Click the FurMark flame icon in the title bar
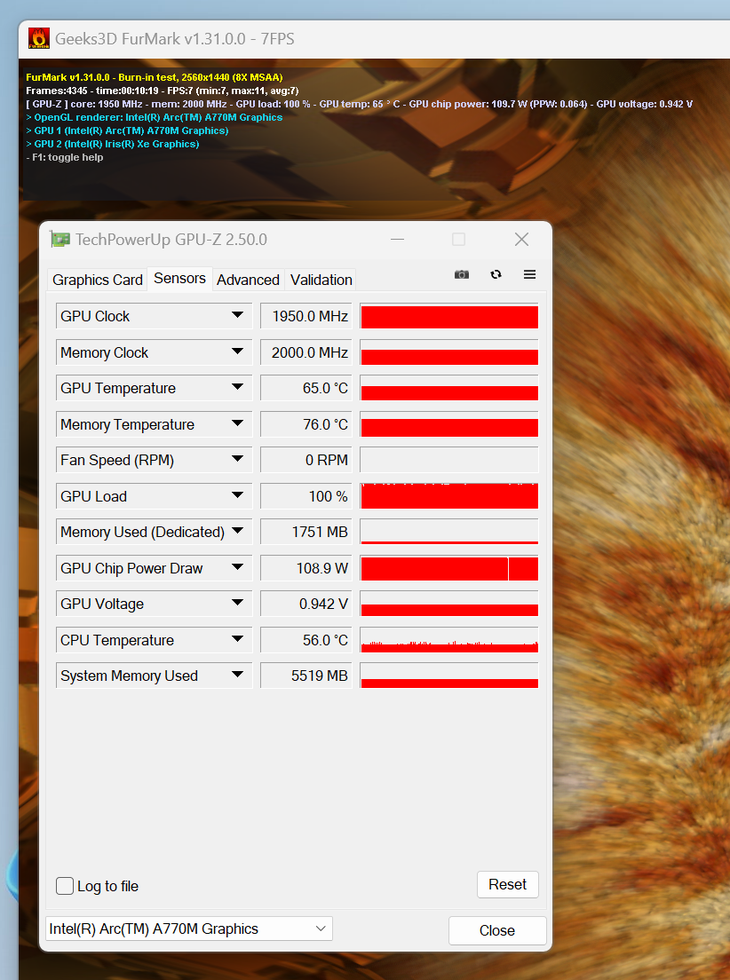Viewport: 730px width, 980px height. [39, 38]
